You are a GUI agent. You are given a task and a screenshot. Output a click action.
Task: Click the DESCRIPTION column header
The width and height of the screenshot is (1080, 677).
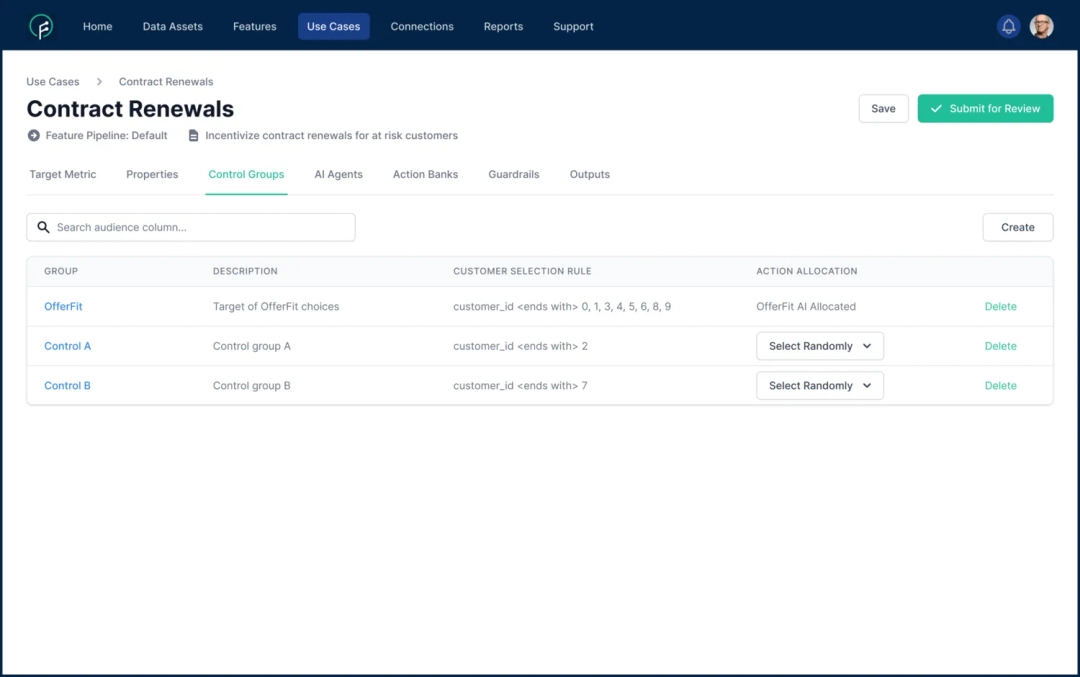pyautogui.click(x=245, y=271)
